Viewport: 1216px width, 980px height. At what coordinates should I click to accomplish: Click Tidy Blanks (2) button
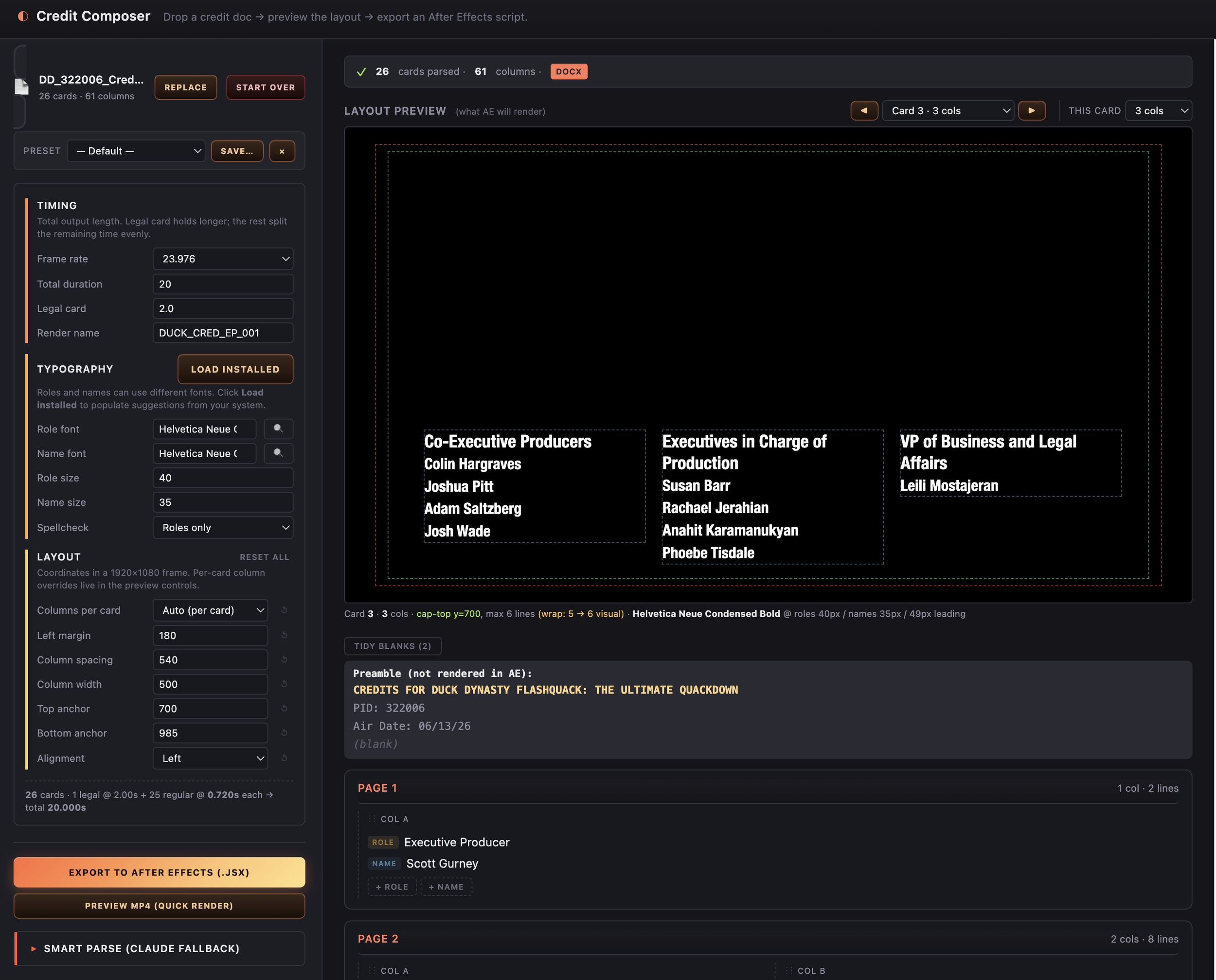pos(393,646)
